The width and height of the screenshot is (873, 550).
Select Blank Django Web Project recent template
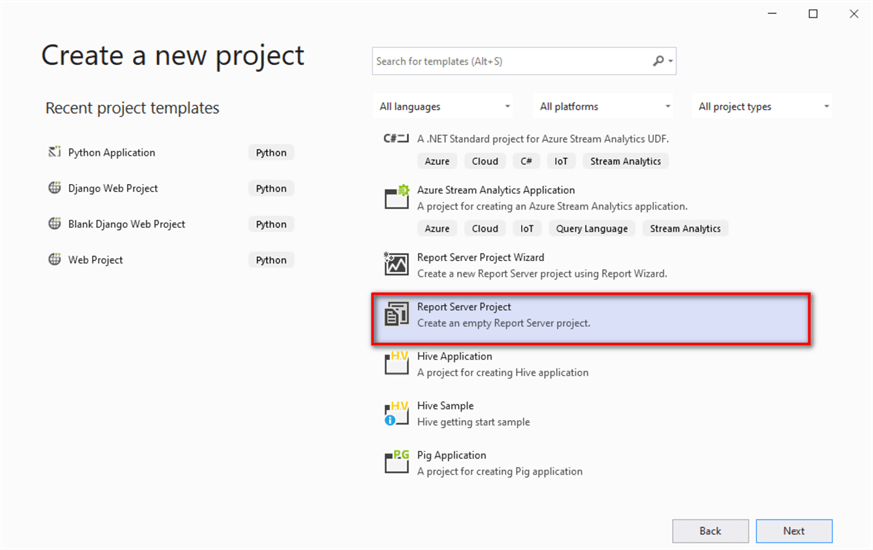tap(127, 224)
